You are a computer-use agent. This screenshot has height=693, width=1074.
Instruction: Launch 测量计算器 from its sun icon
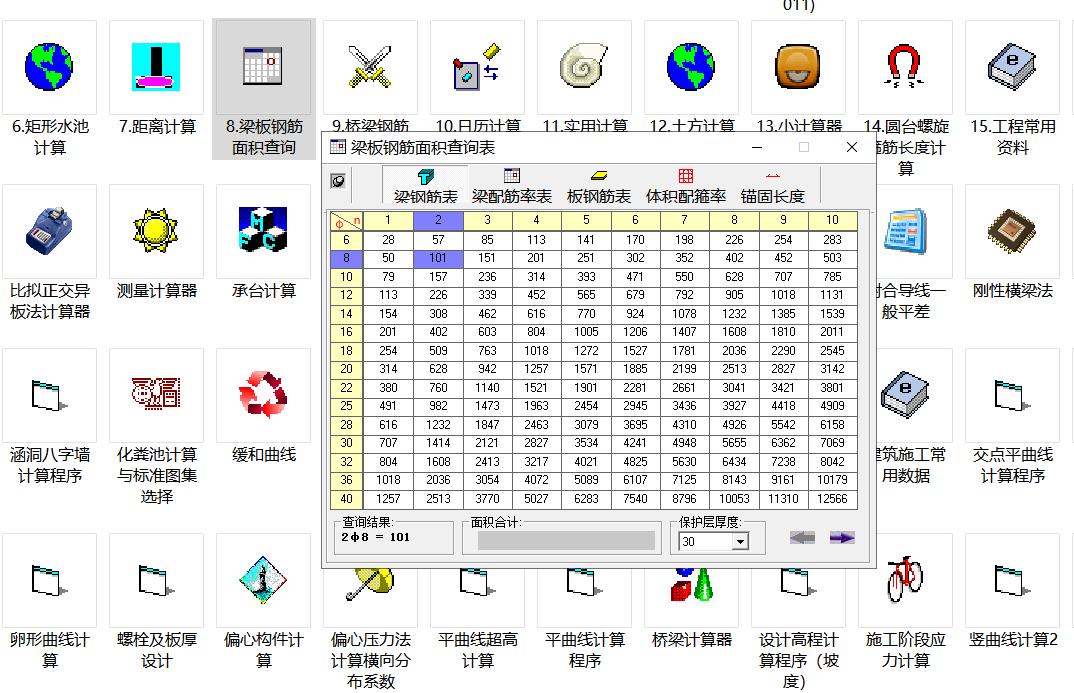[x=155, y=230]
